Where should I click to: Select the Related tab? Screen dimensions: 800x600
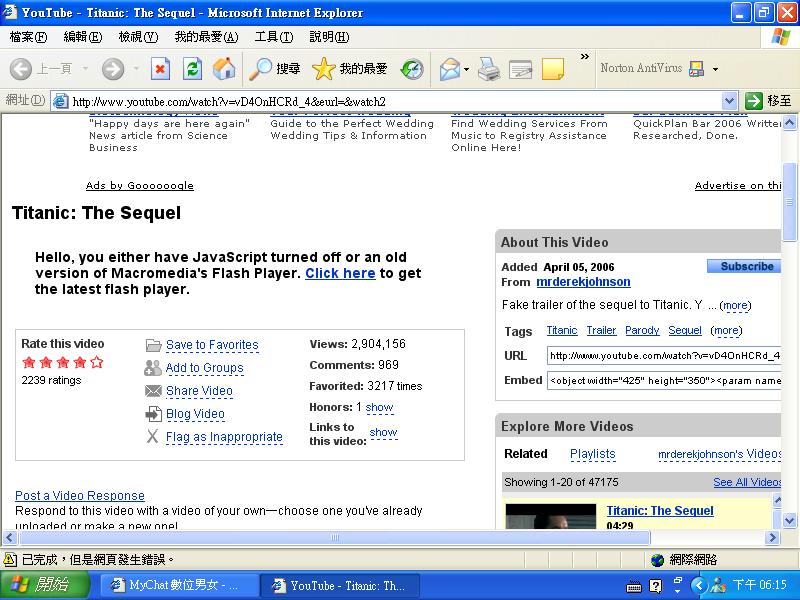pyautogui.click(x=526, y=454)
